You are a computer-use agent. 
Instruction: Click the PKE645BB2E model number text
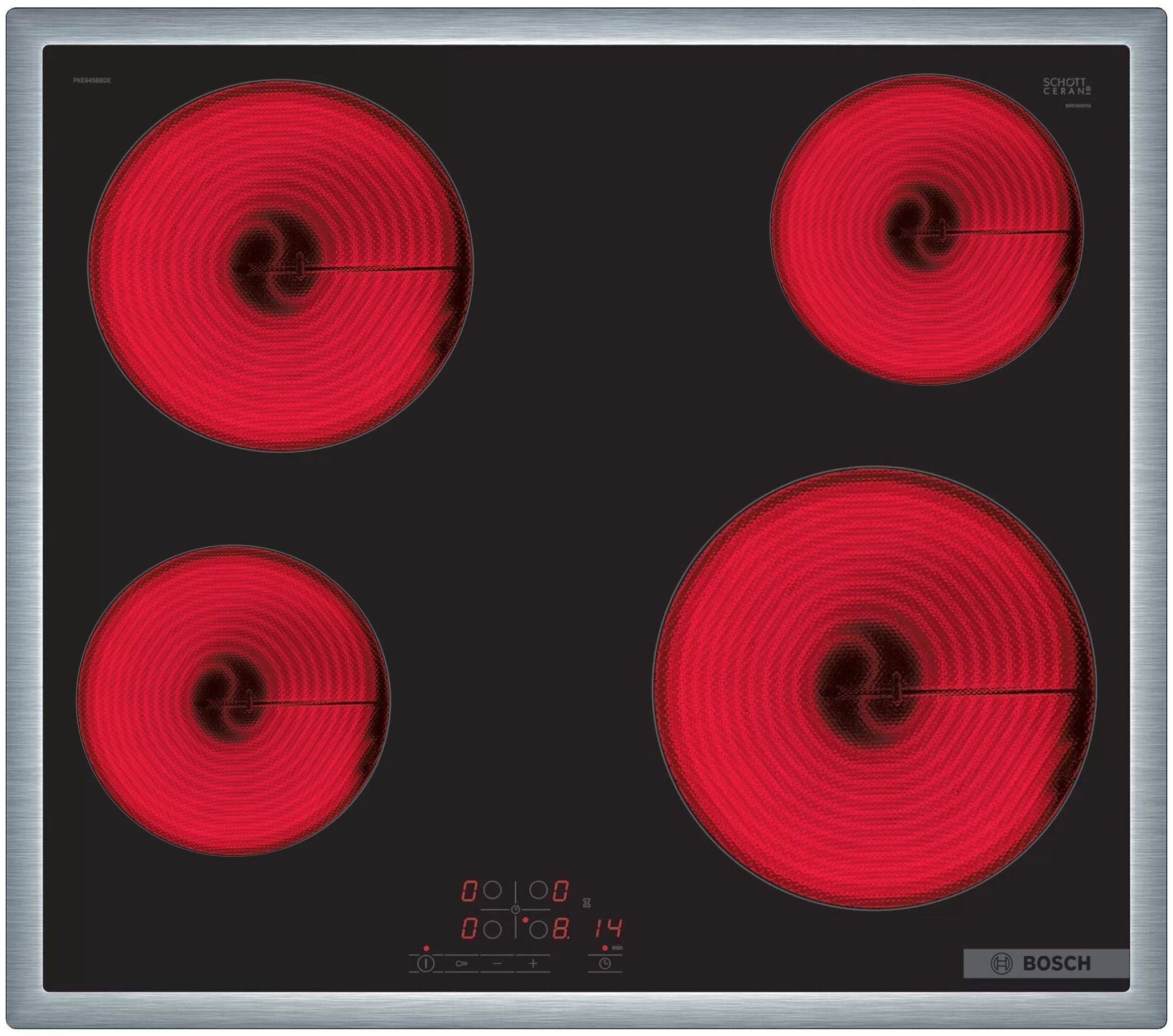92,81
